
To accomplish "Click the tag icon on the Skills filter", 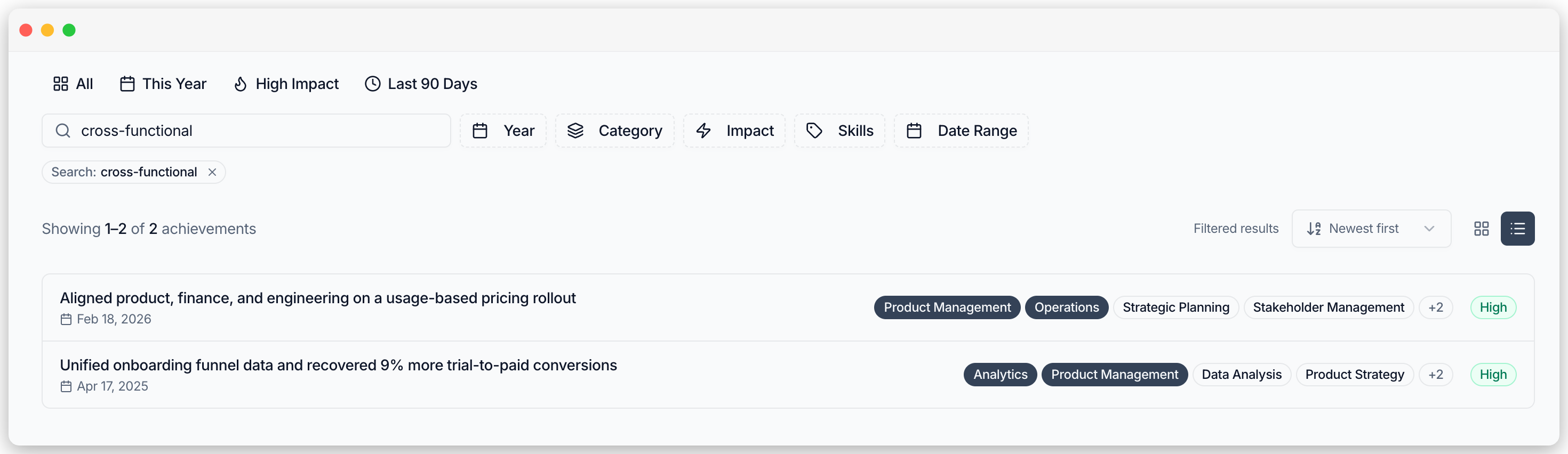I will coord(814,130).
